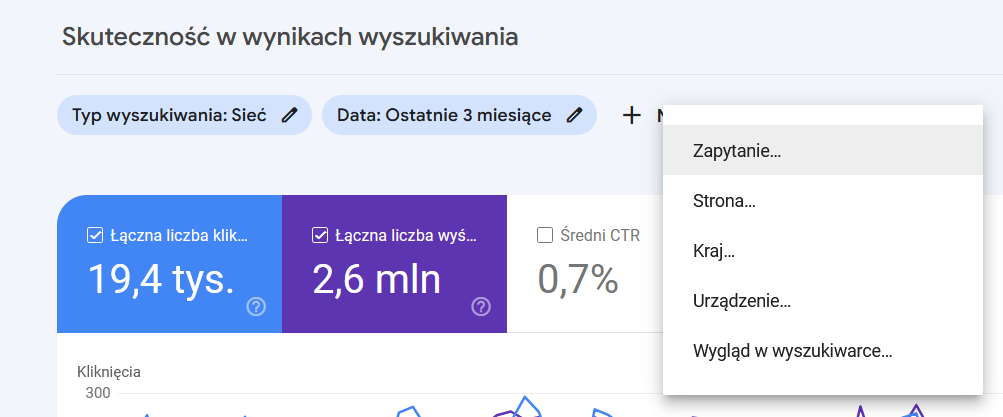Click the Kliknięcia chart axis label
1003x417 pixels.
tap(109, 372)
